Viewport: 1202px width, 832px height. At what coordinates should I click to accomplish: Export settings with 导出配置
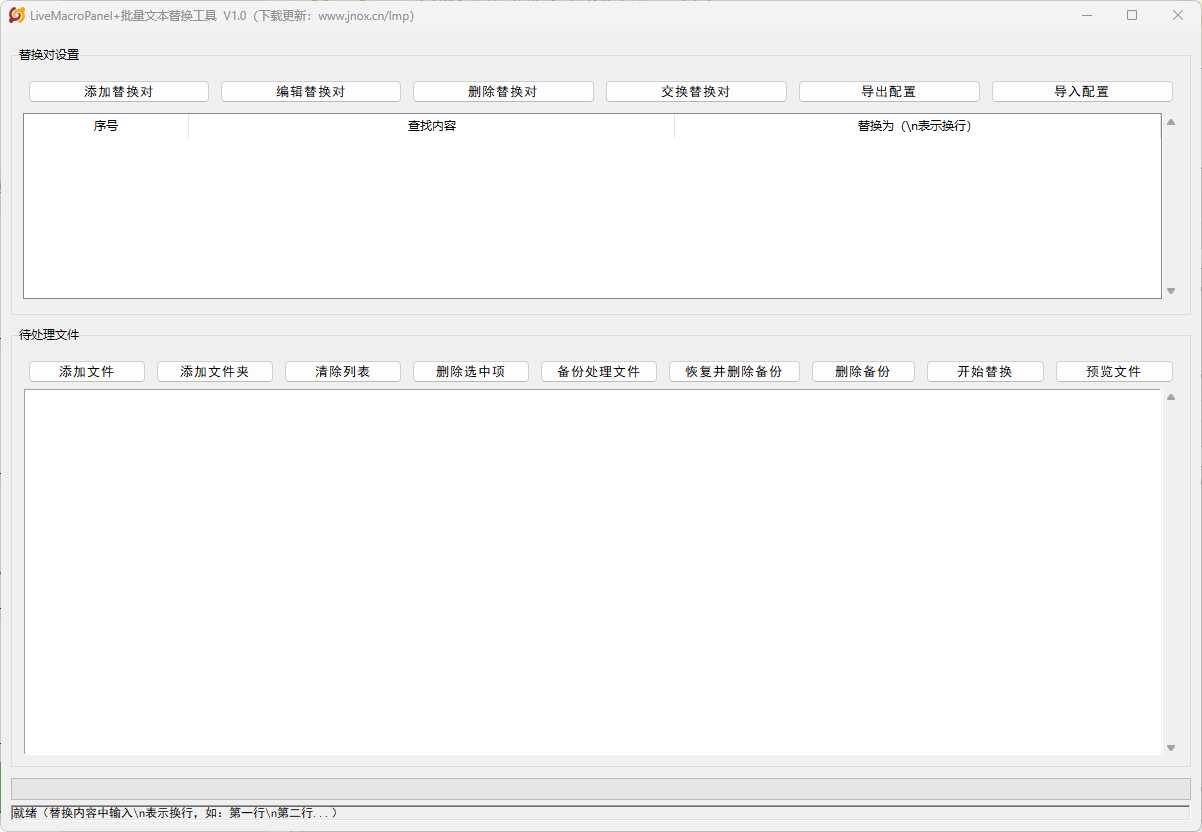pyautogui.click(x=888, y=91)
